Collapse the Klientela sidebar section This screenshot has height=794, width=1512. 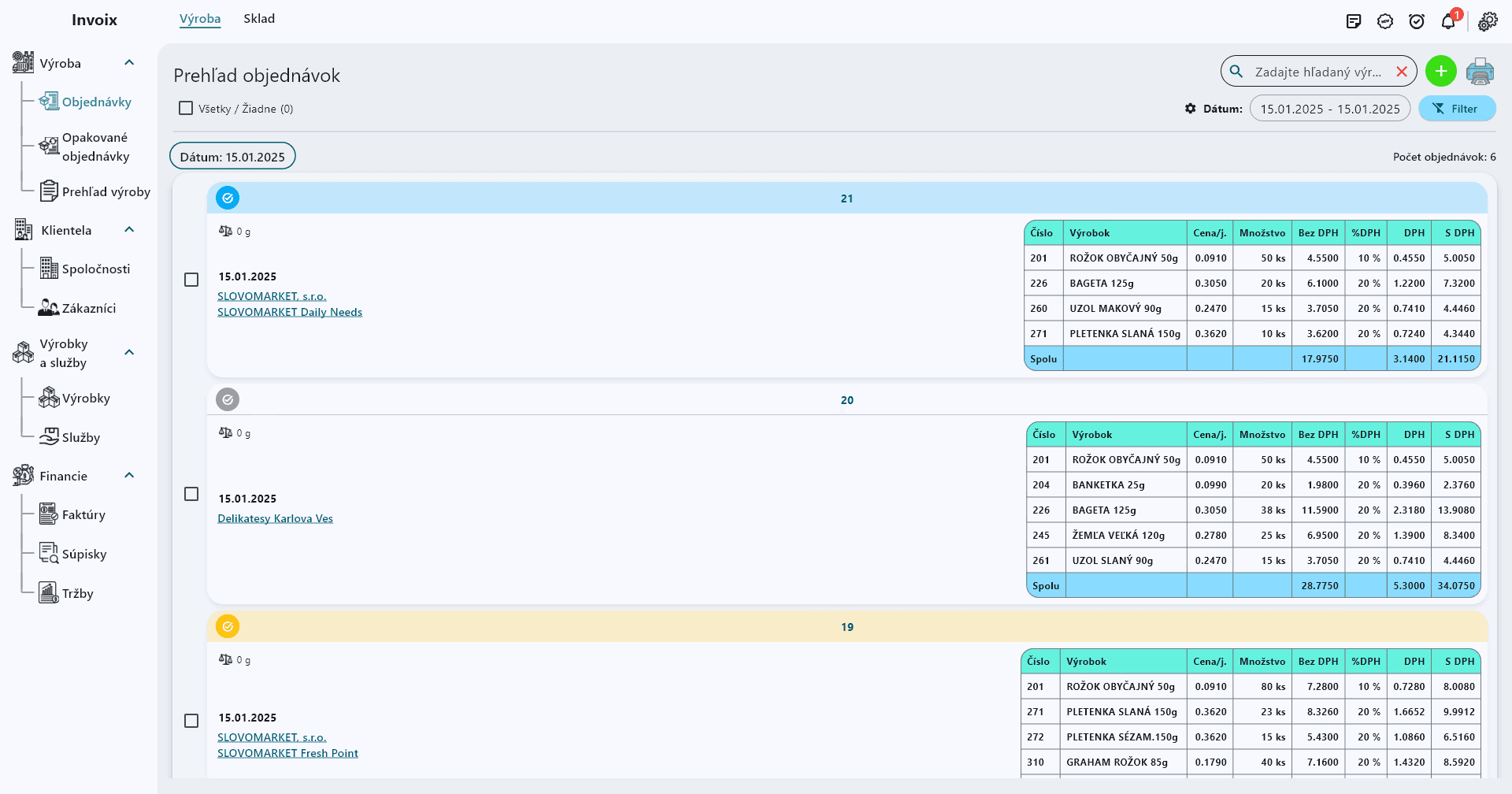point(129,229)
